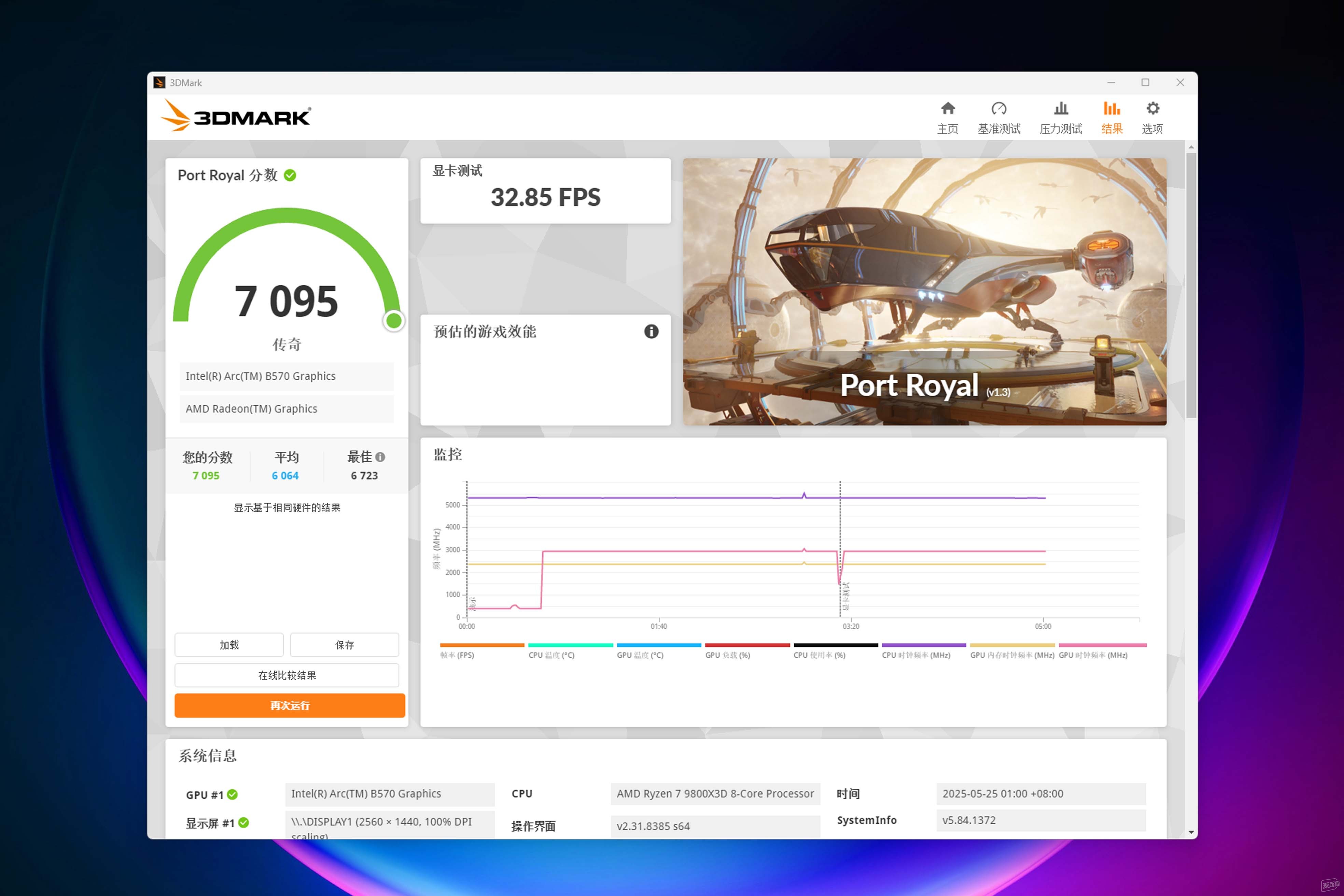Click AMD Radeon(TM) Graphics entry
The image size is (1344, 896).
click(x=286, y=409)
